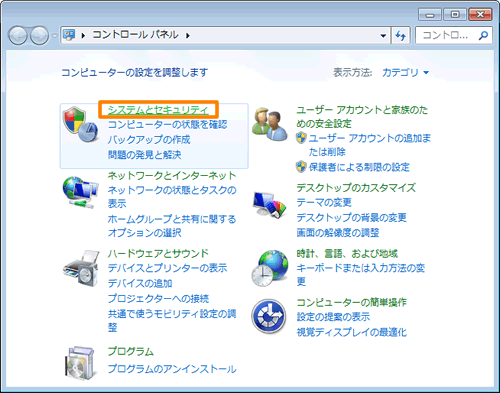Open ネットワークの状態とタスクの表示 link

pyautogui.click(x=172, y=197)
